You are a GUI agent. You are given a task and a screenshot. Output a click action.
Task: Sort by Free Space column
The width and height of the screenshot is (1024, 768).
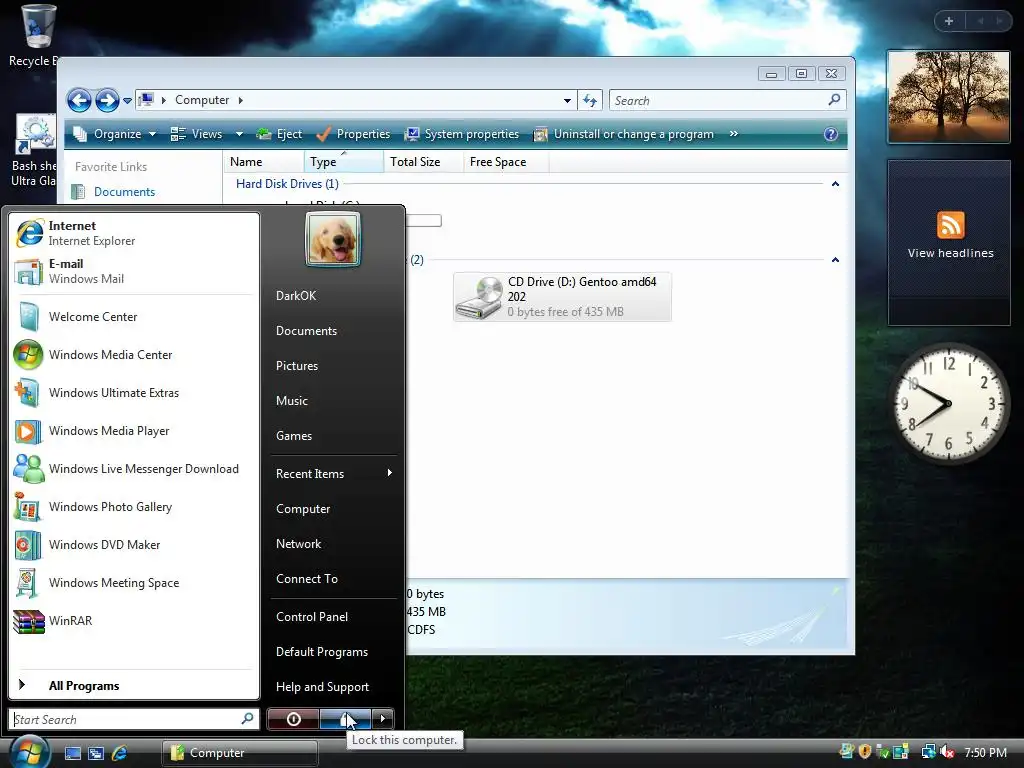point(505,161)
